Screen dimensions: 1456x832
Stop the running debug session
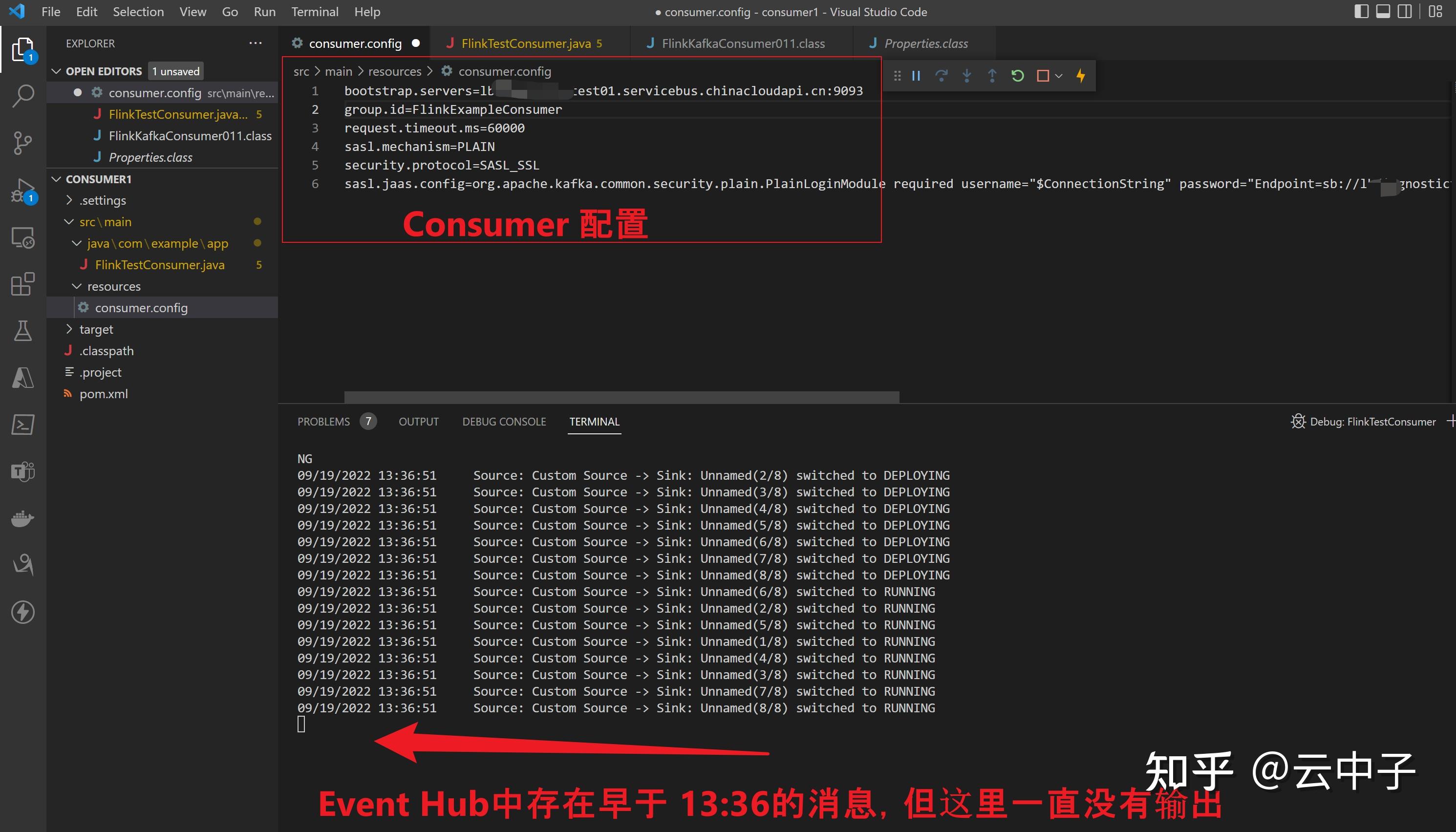coord(1042,75)
